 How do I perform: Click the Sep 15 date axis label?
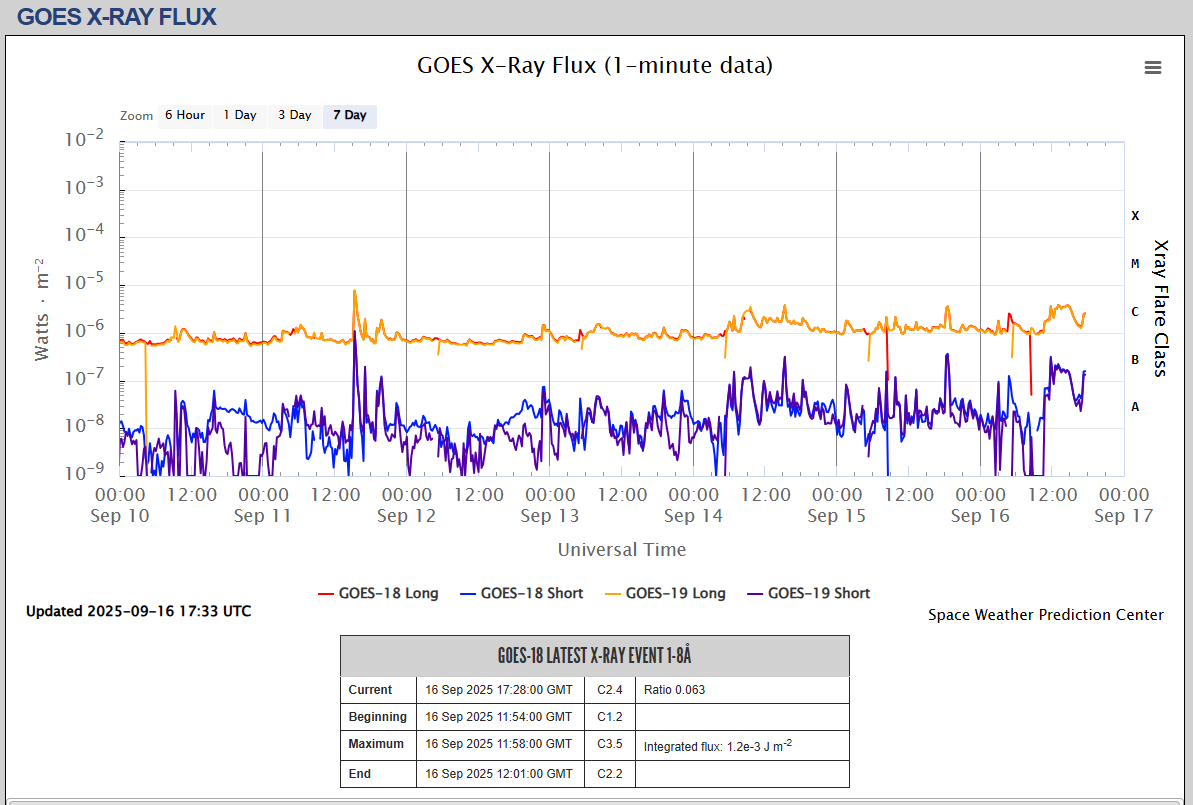836,516
